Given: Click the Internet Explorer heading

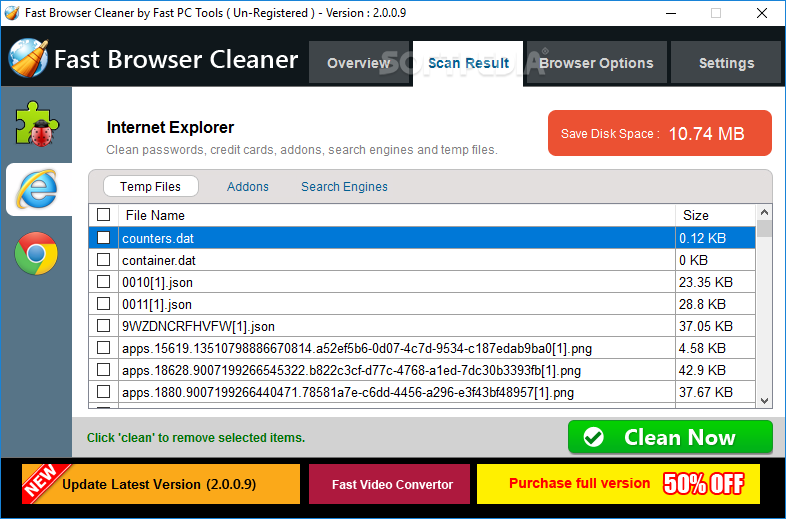Looking at the screenshot, I should (x=170, y=127).
